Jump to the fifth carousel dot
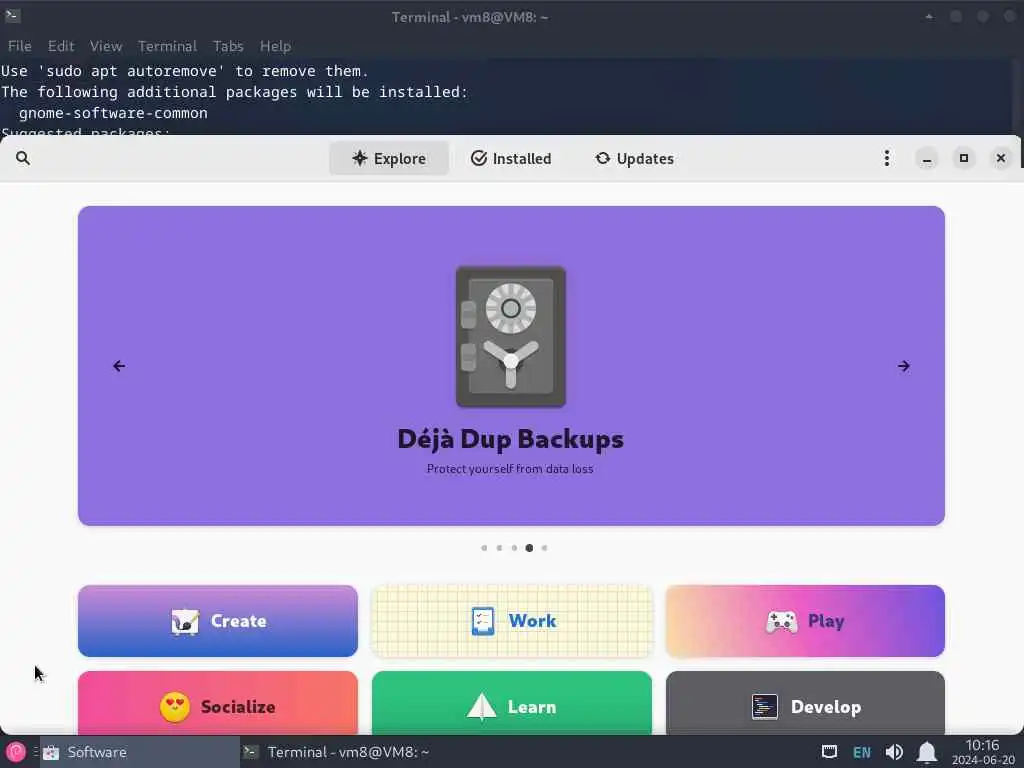1024x768 pixels. [x=544, y=548]
